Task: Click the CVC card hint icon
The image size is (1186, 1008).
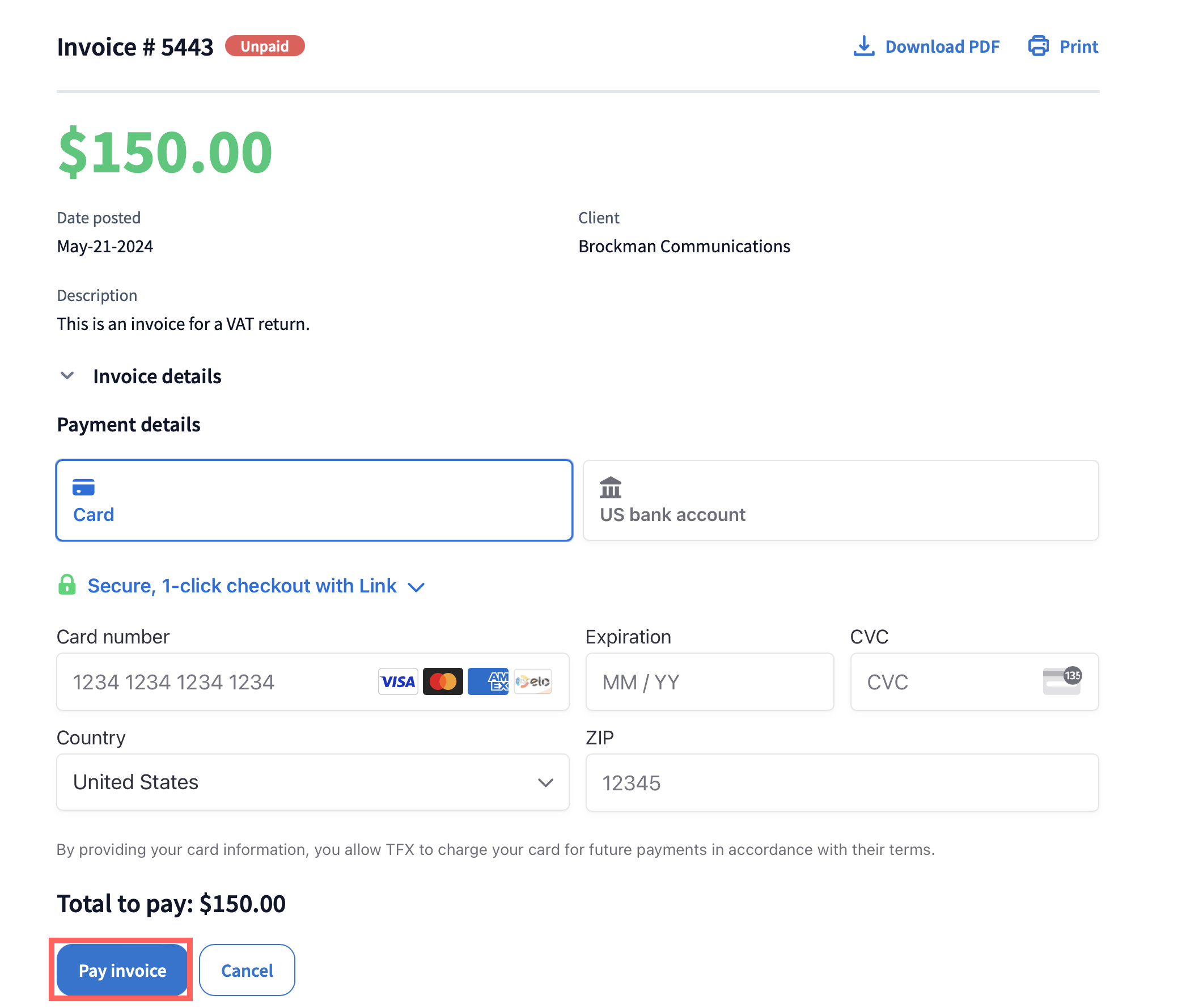Action: [x=1061, y=680]
